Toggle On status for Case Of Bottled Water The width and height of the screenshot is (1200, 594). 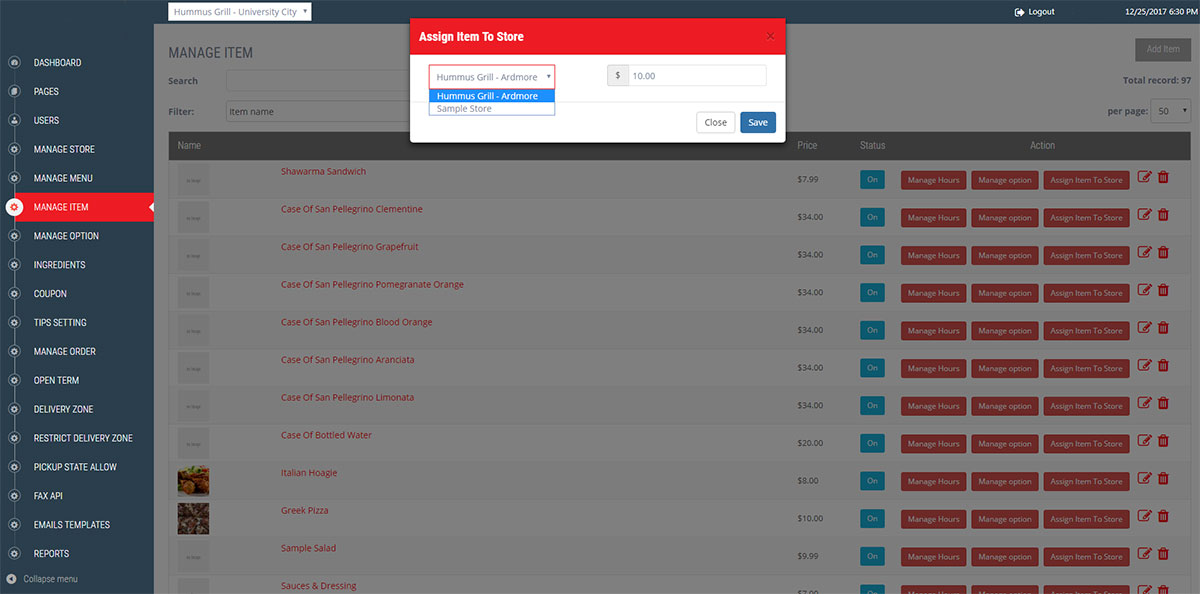pos(872,444)
